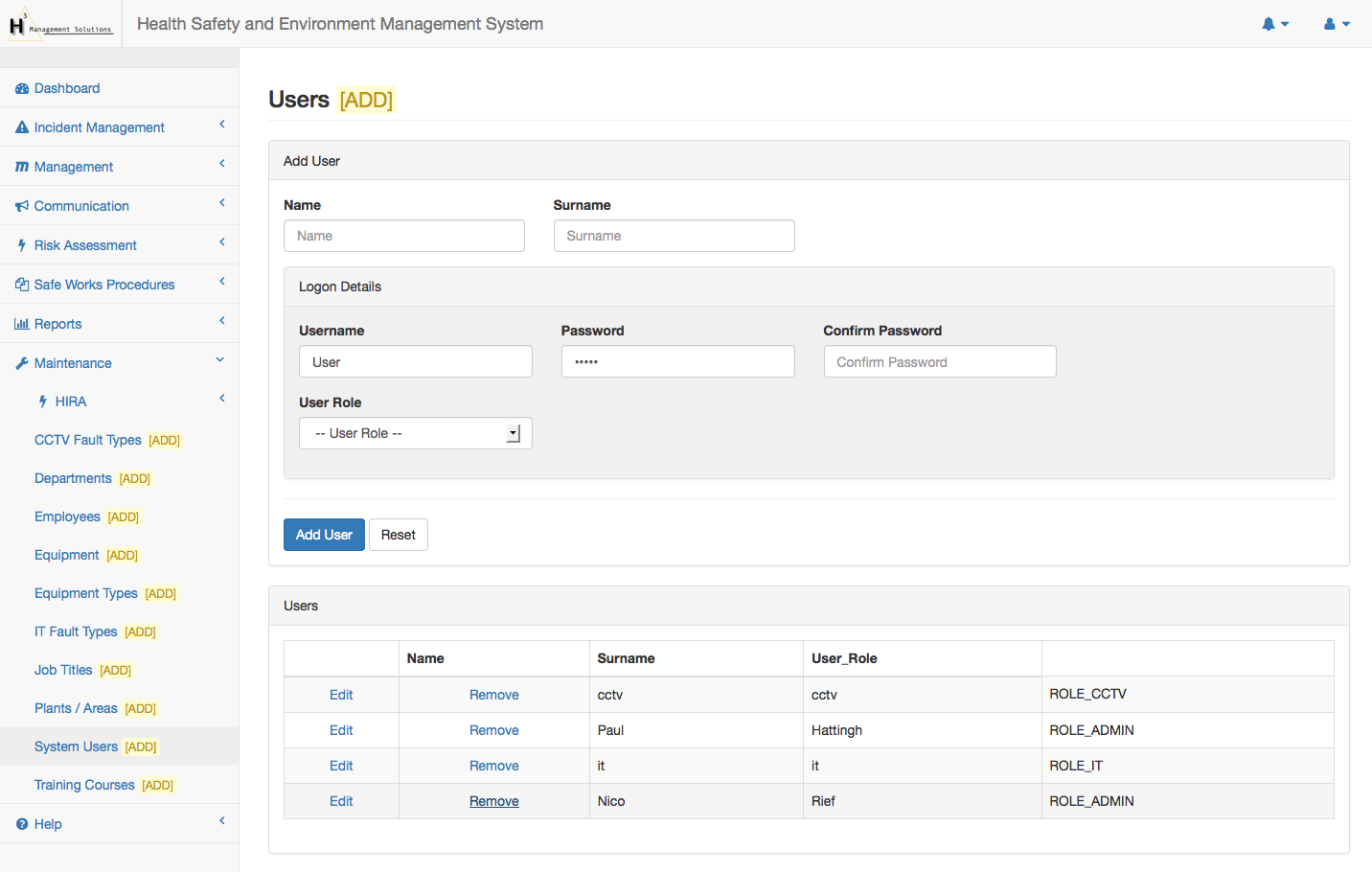The height and width of the screenshot is (872, 1372).
Task: Click the notifications bell icon
Action: (1269, 24)
